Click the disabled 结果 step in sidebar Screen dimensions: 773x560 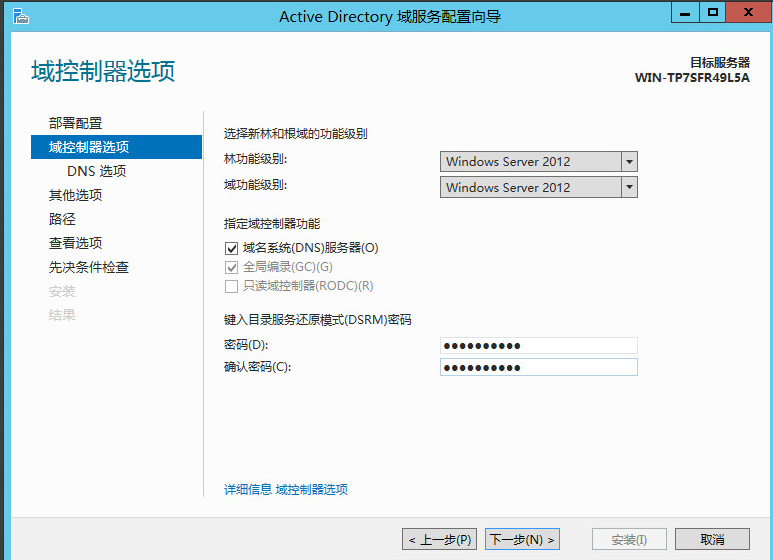pyautogui.click(x=62, y=315)
